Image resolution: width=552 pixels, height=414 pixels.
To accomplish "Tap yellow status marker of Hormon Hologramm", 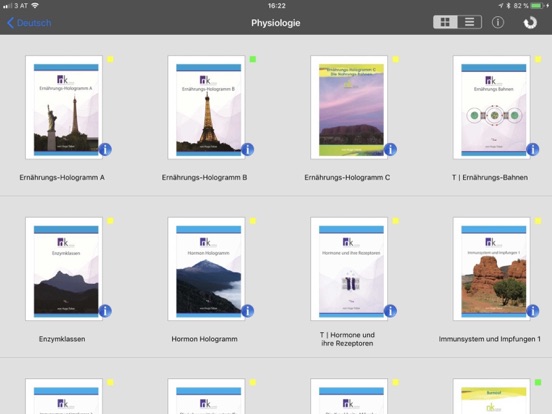I will point(253,221).
